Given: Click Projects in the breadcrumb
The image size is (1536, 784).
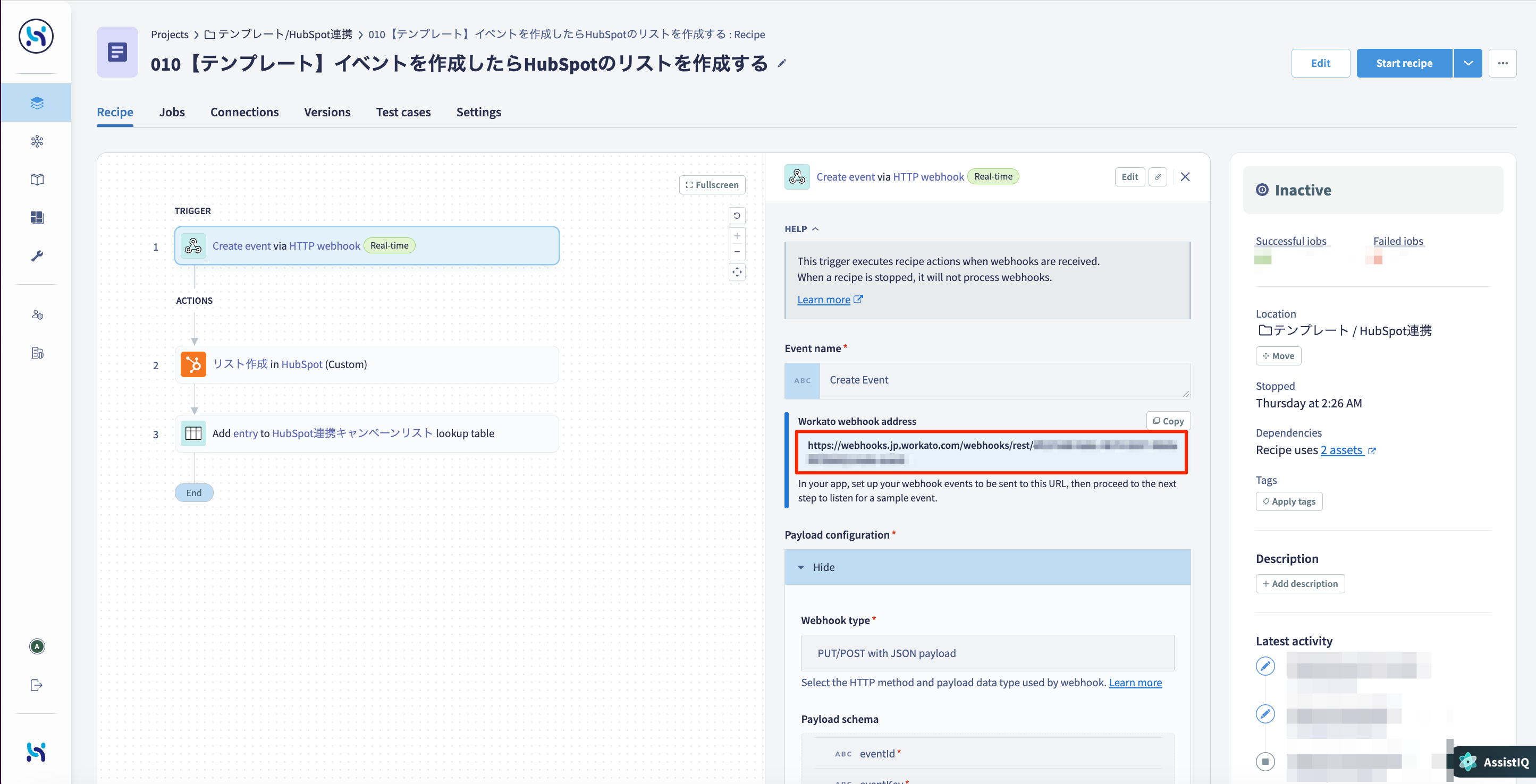Looking at the screenshot, I should coord(170,34).
